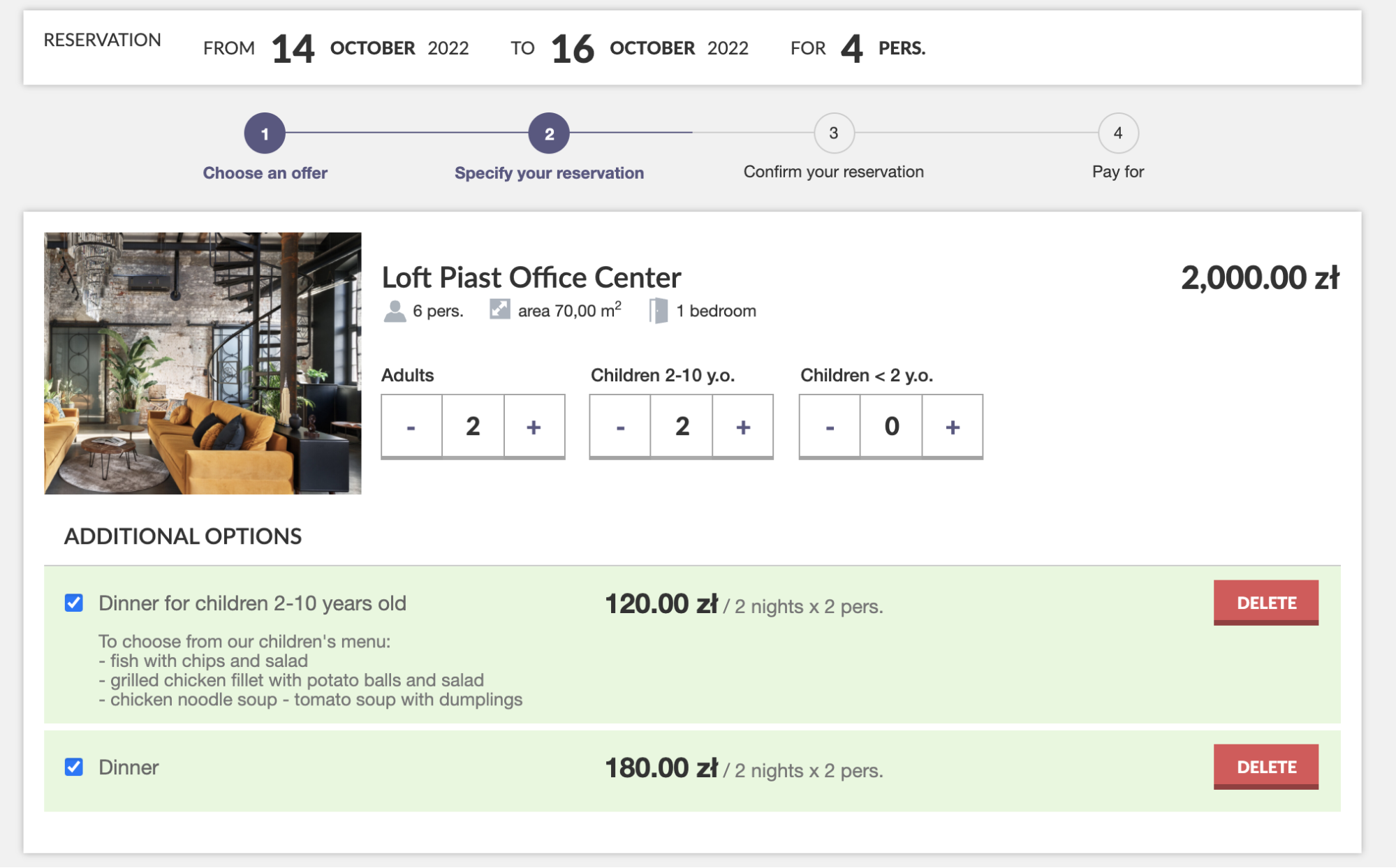
Task: Click the Loft Piast Office Center title
Action: pos(531,277)
